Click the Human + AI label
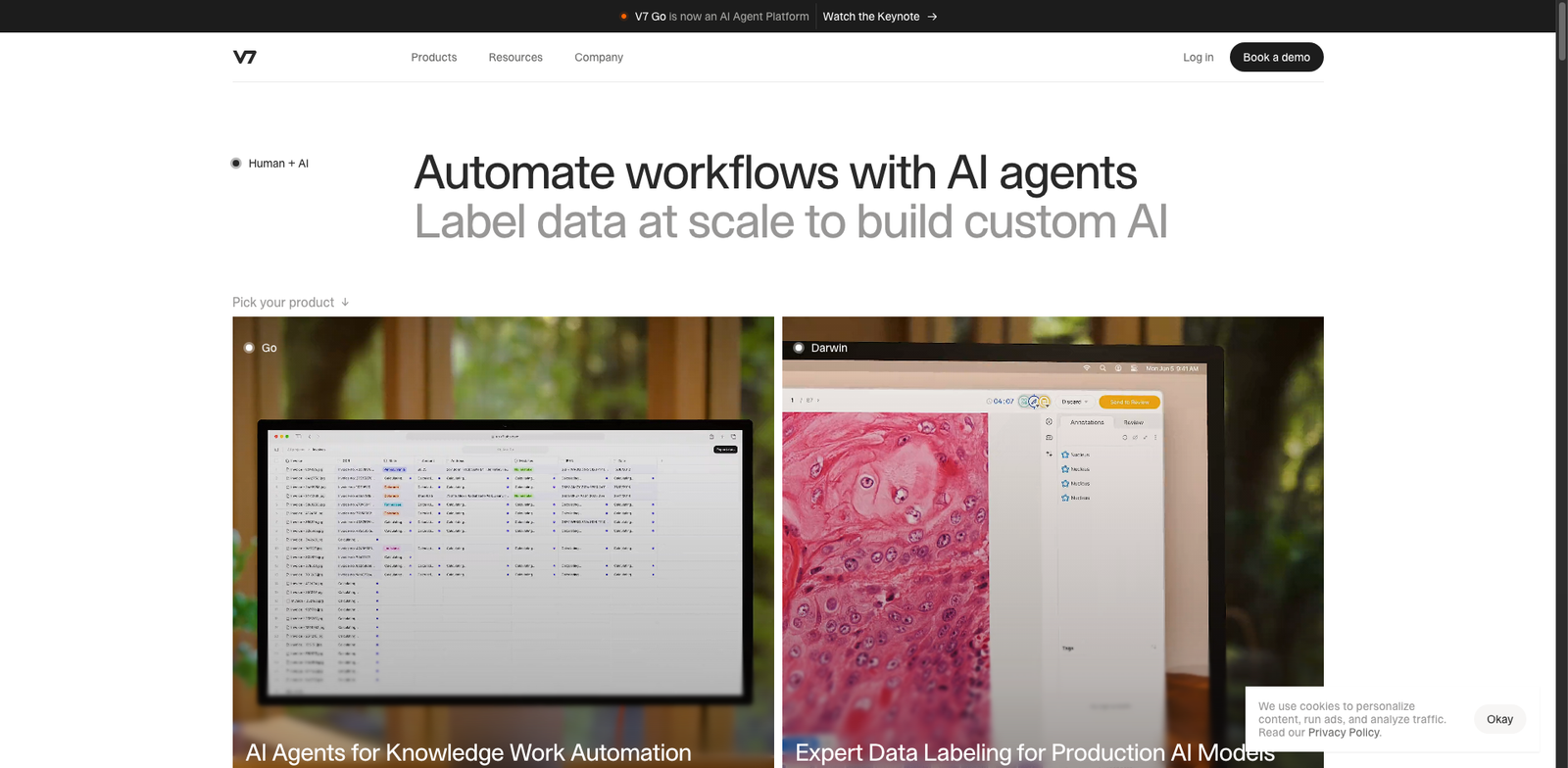Screen dimensions: 1568x768 pos(278,164)
